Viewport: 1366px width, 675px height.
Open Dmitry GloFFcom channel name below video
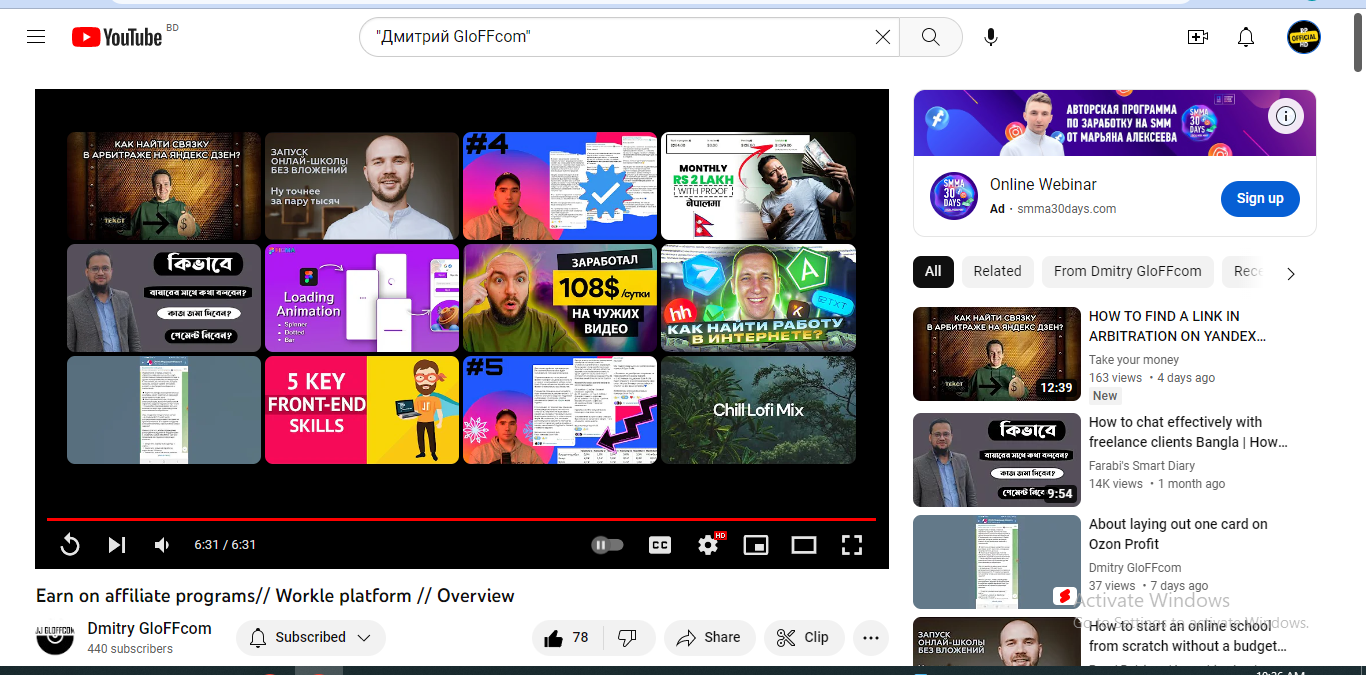(150, 628)
